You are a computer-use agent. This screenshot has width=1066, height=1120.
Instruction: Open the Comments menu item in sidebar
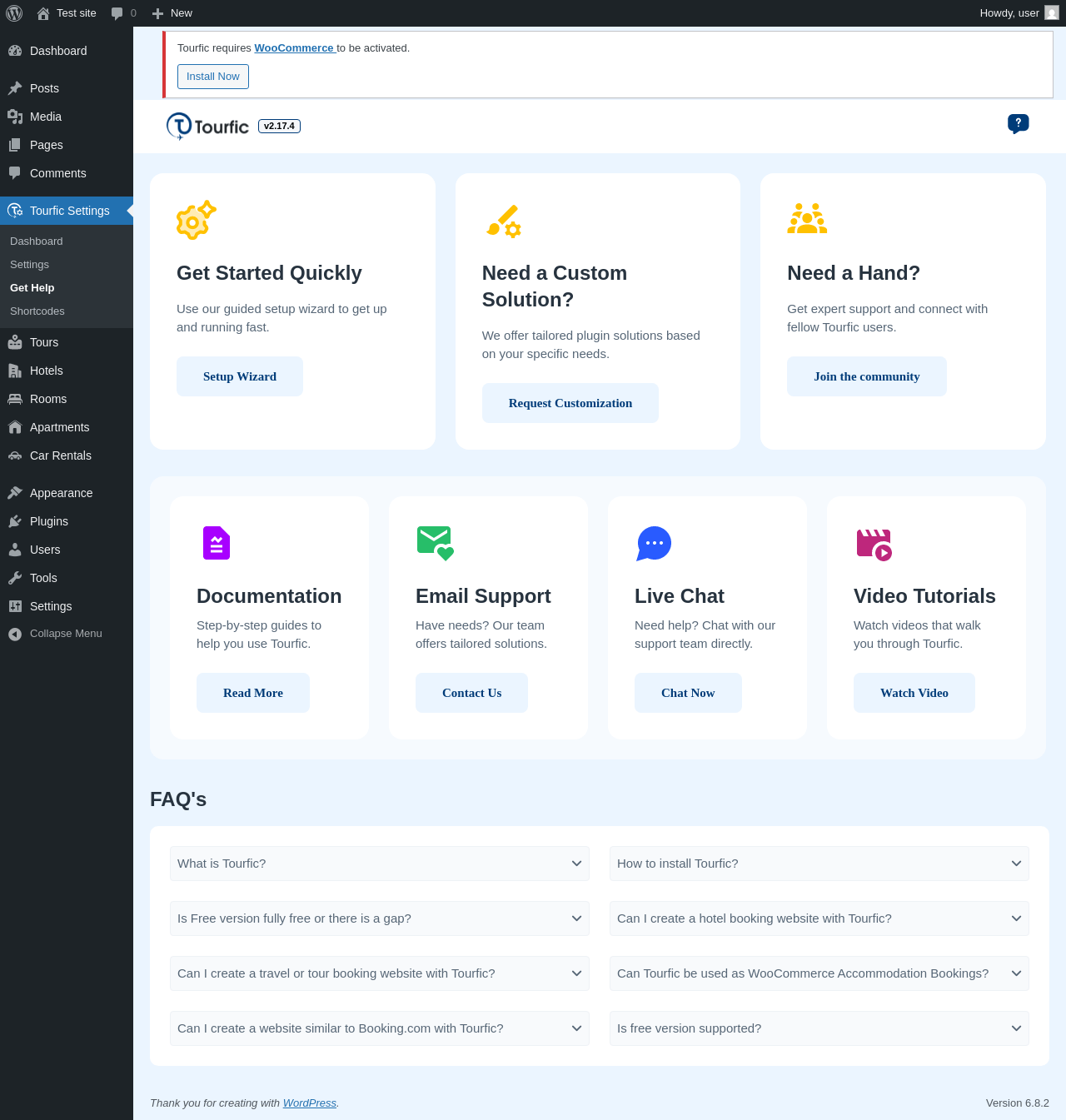tap(67, 173)
